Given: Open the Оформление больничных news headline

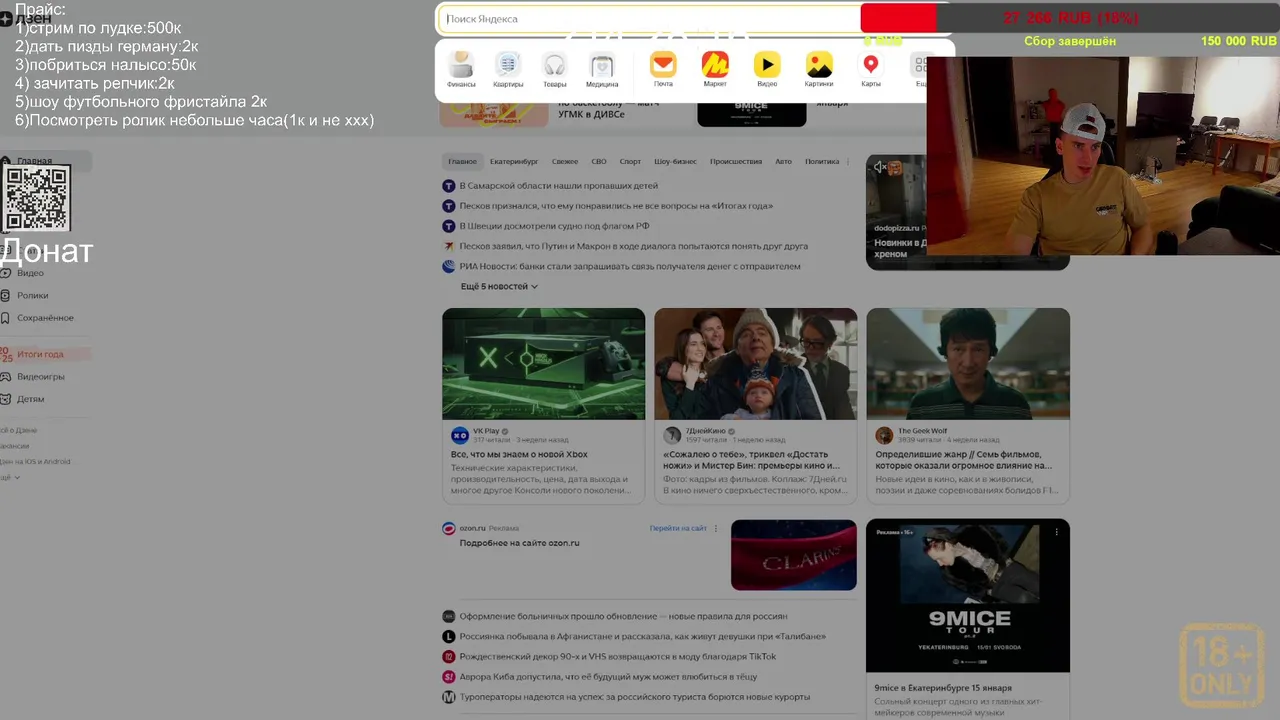Looking at the screenshot, I should [623, 616].
